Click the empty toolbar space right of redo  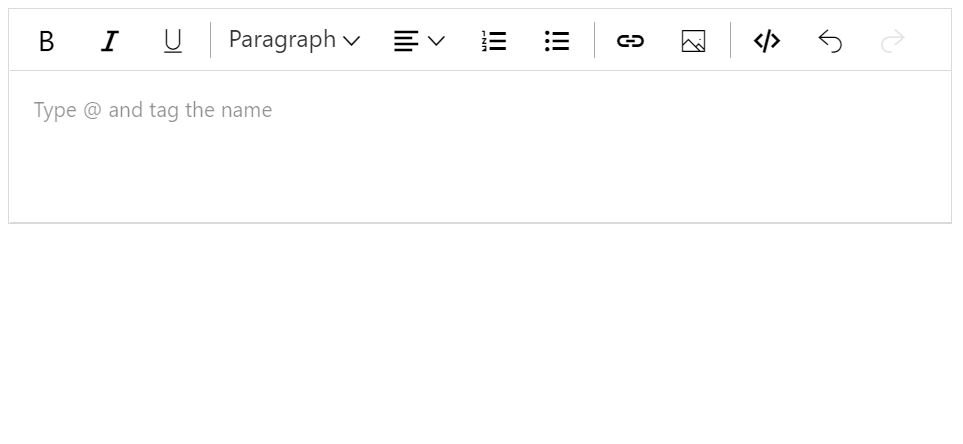[x=932, y=41]
